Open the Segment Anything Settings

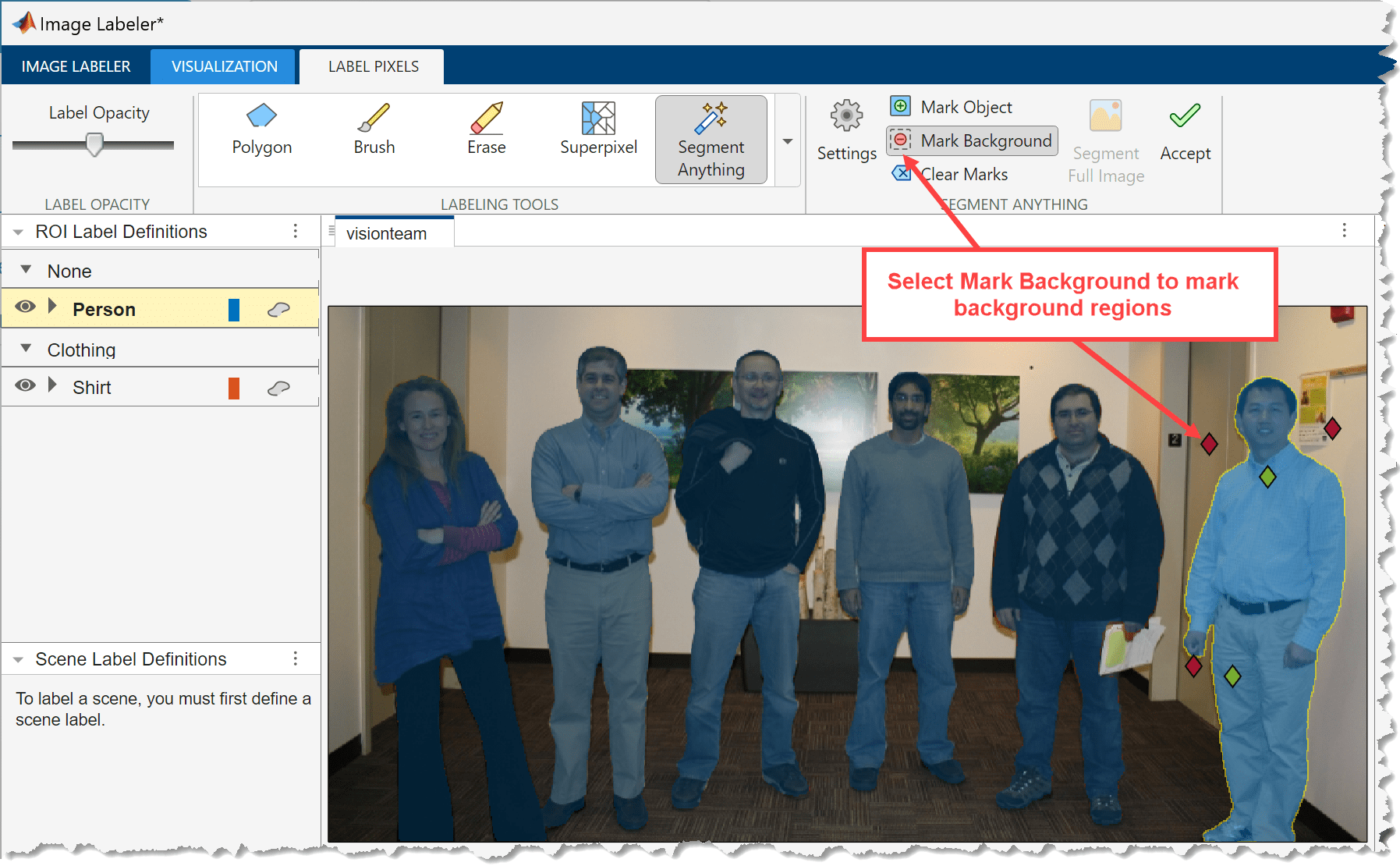click(845, 133)
